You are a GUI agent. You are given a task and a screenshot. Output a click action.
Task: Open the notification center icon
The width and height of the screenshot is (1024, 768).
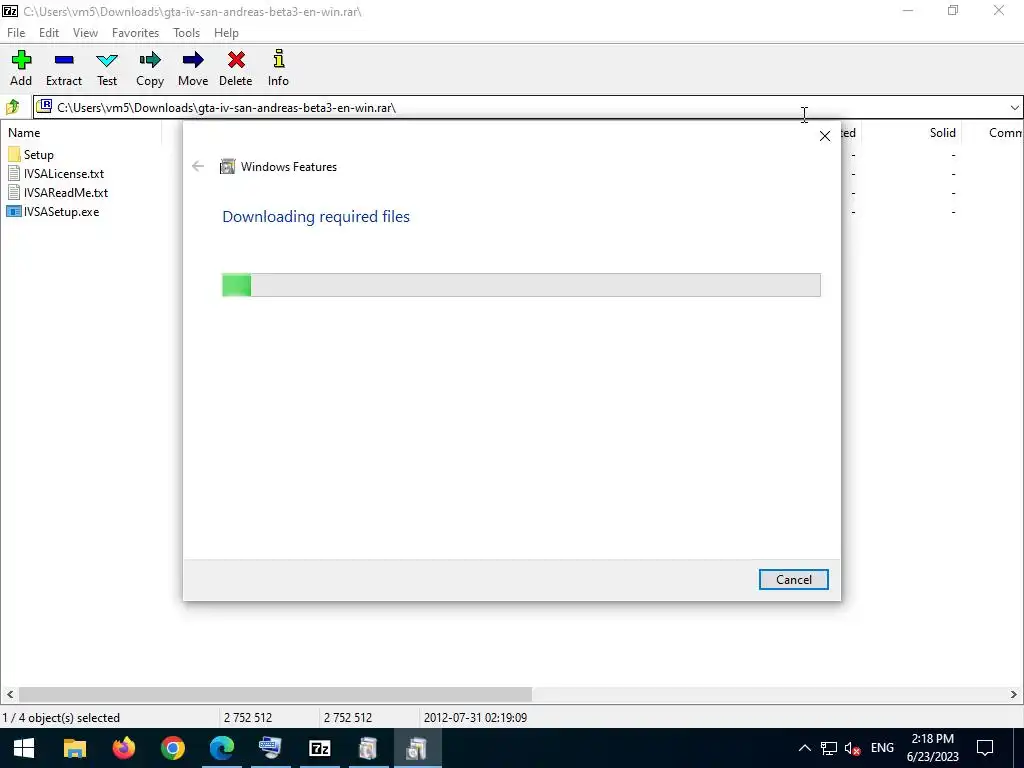tap(985, 748)
